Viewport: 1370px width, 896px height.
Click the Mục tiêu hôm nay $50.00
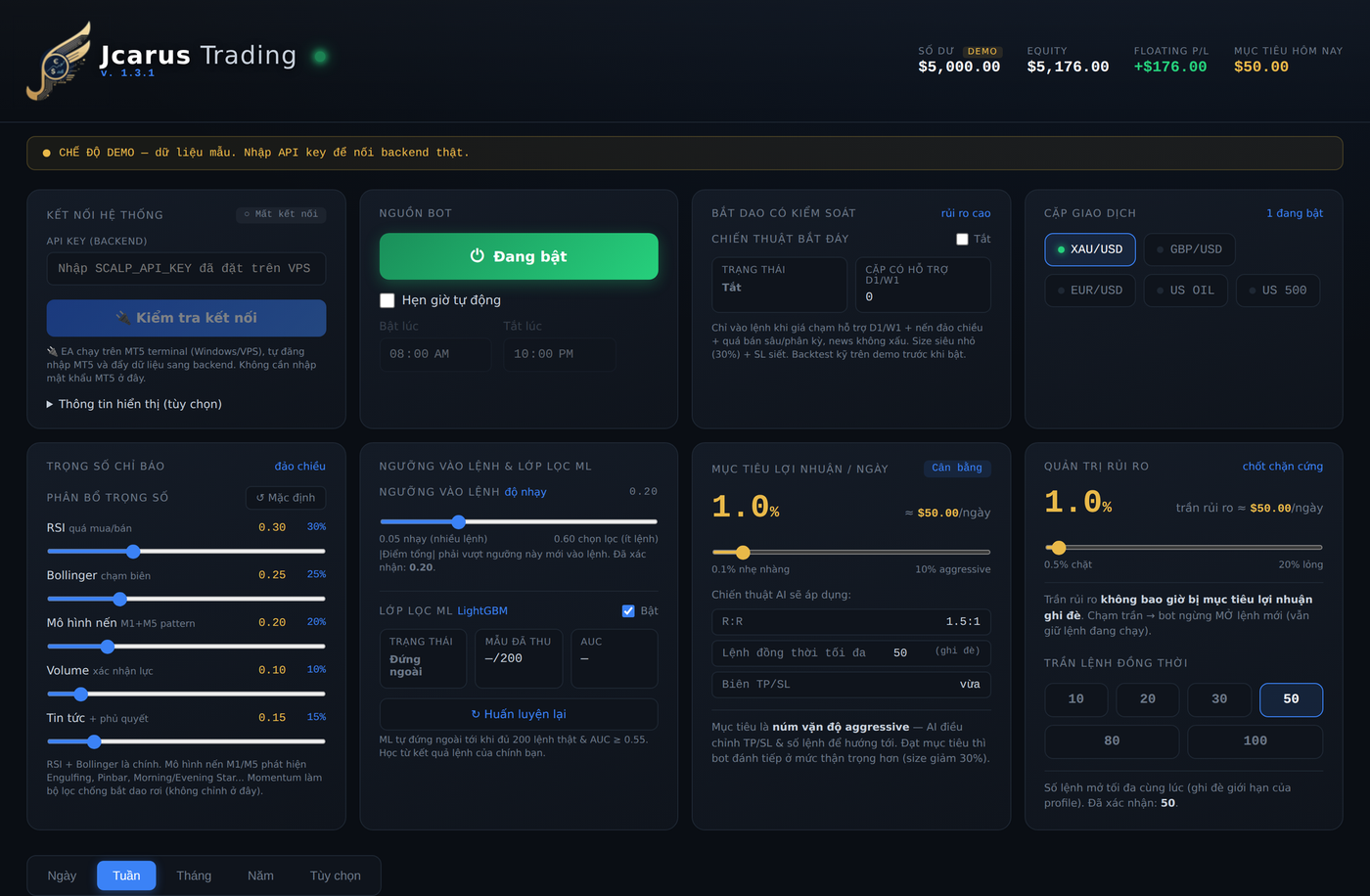pos(1261,67)
